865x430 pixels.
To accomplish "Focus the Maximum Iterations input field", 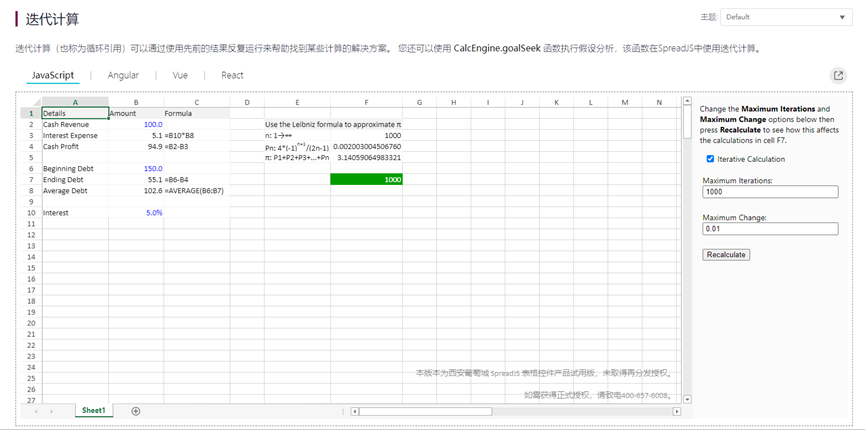I will 770,192.
